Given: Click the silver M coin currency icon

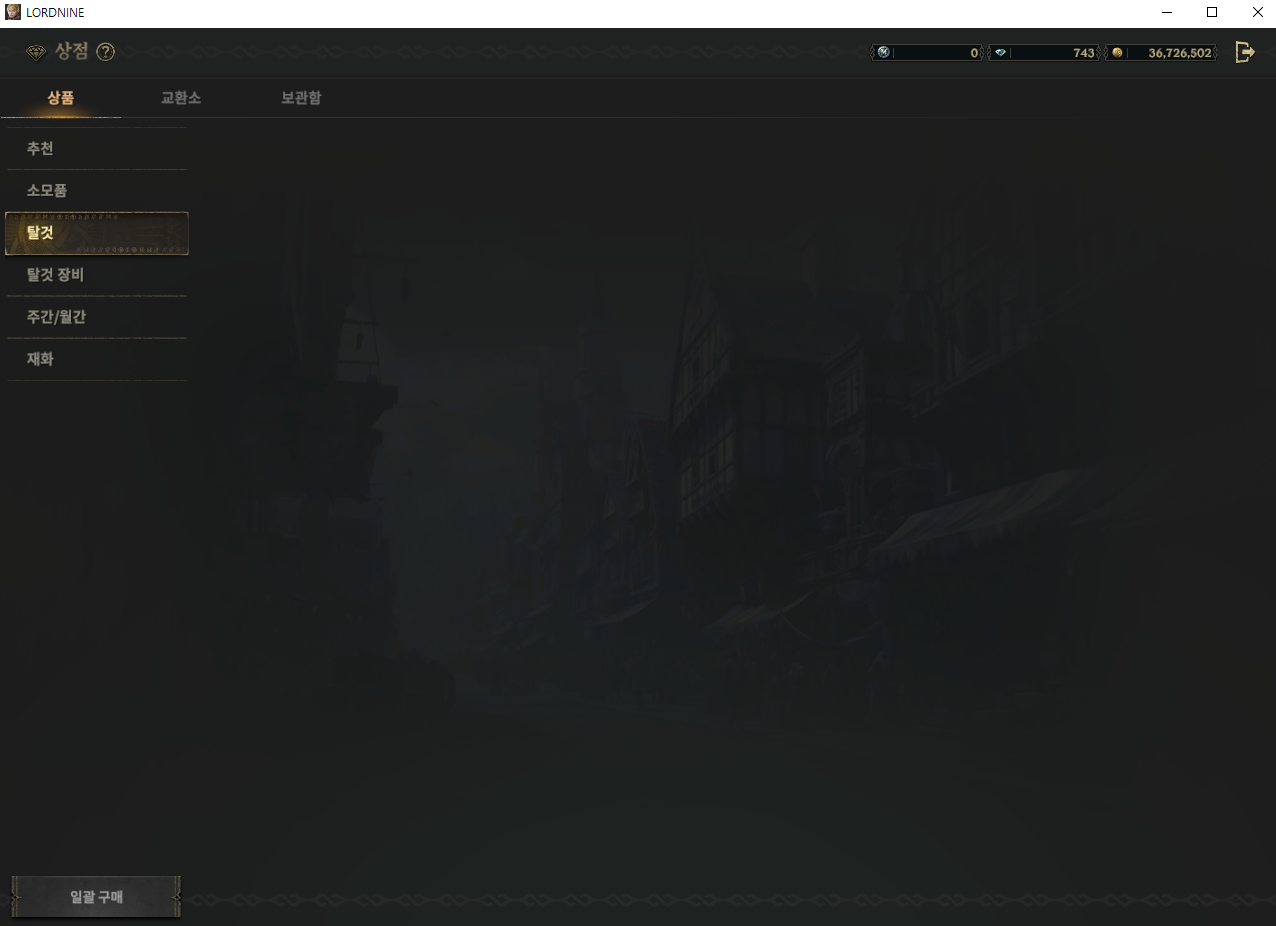Looking at the screenshot, I should (883, 53).
